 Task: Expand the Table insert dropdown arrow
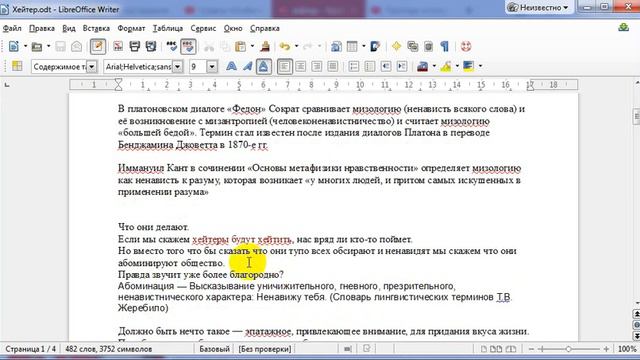coord(363,47)
